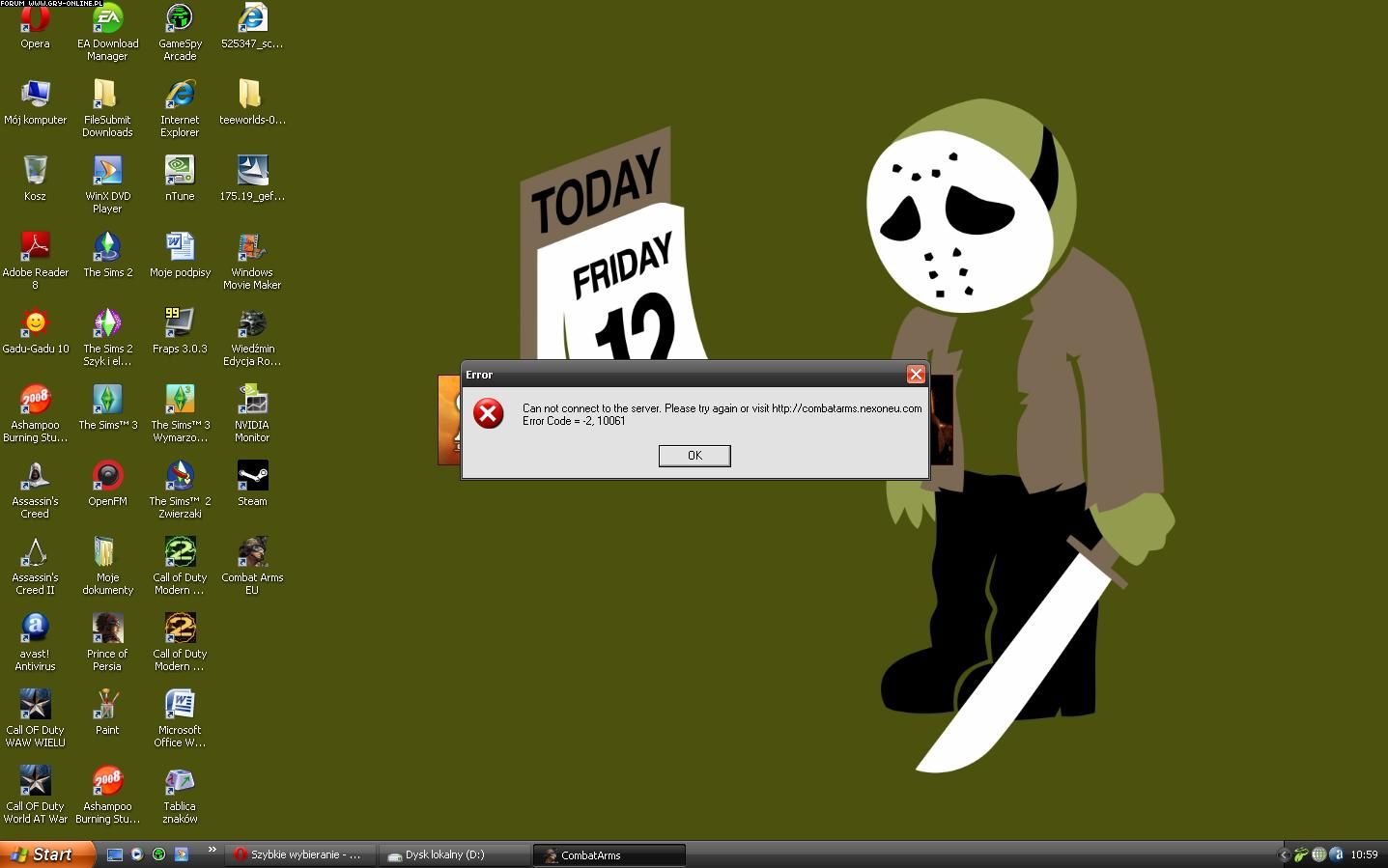This screenshot has width=1388, height=868.
Task: Click OK in the Error dialog
Action: click(694, 456)
